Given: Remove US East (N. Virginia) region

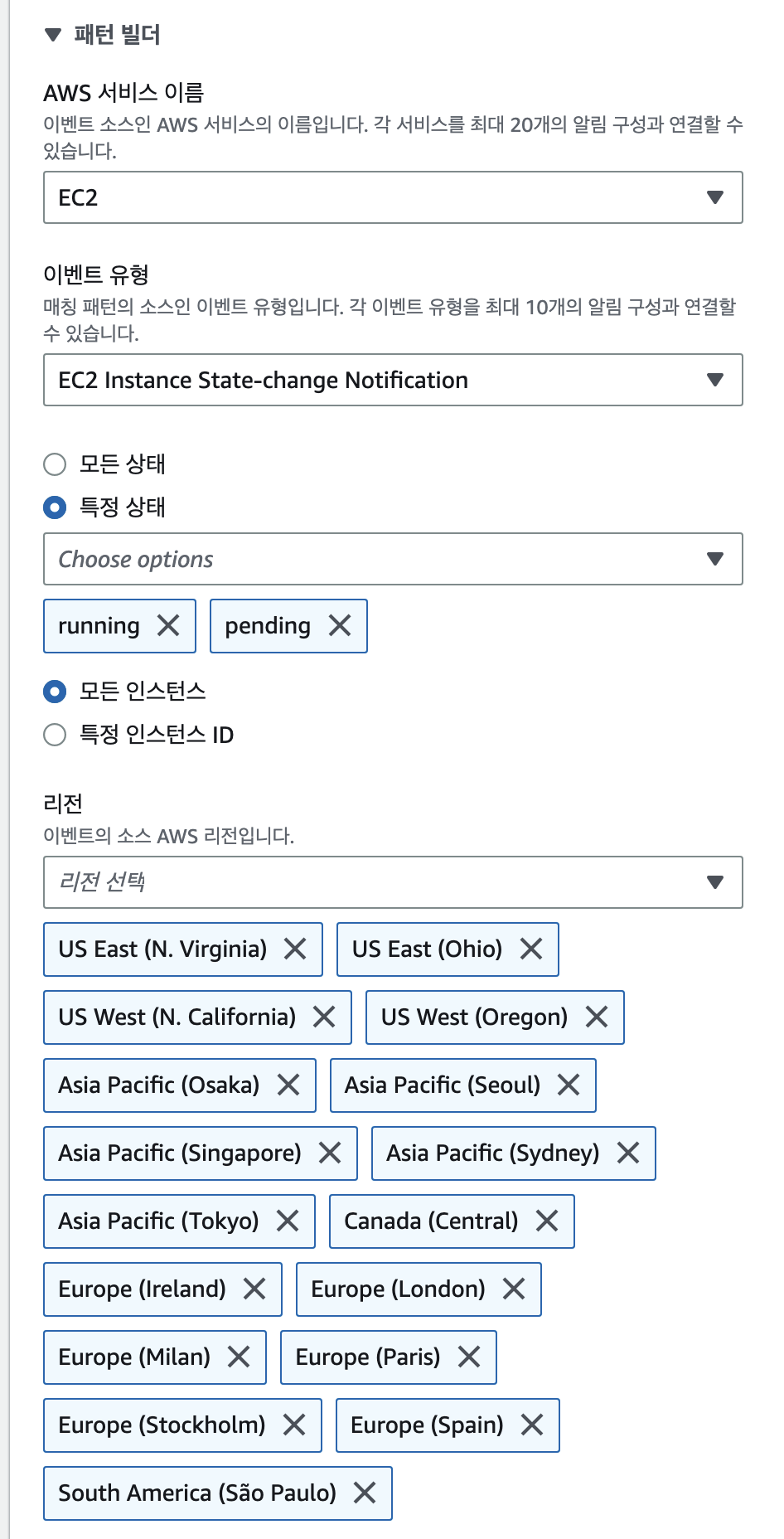Looking at the screenshot, I should pos(295,949).
